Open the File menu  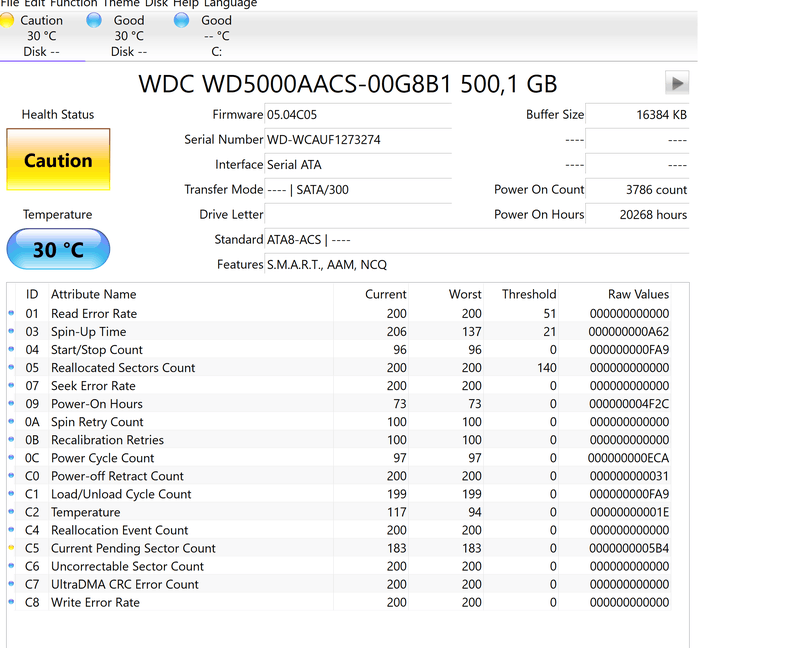tap(10, 4)
